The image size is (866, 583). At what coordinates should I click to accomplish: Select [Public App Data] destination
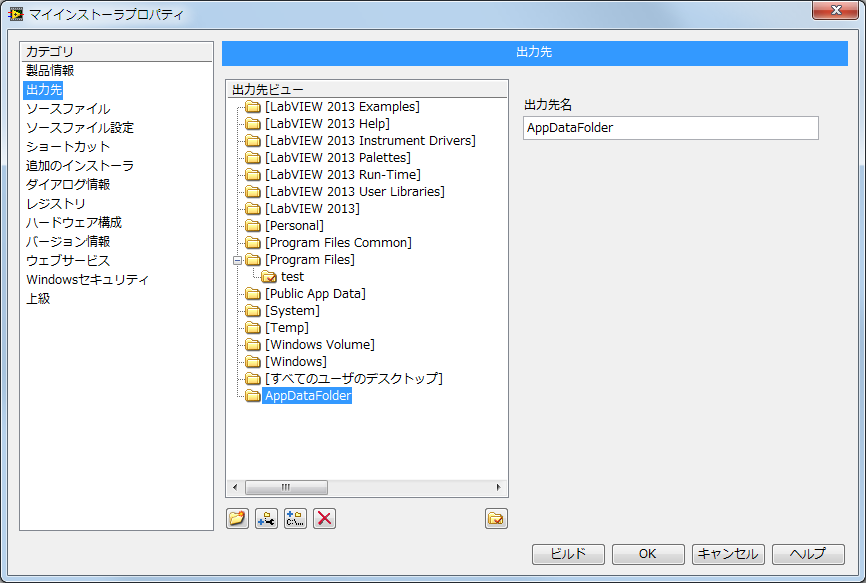[315, 294]
